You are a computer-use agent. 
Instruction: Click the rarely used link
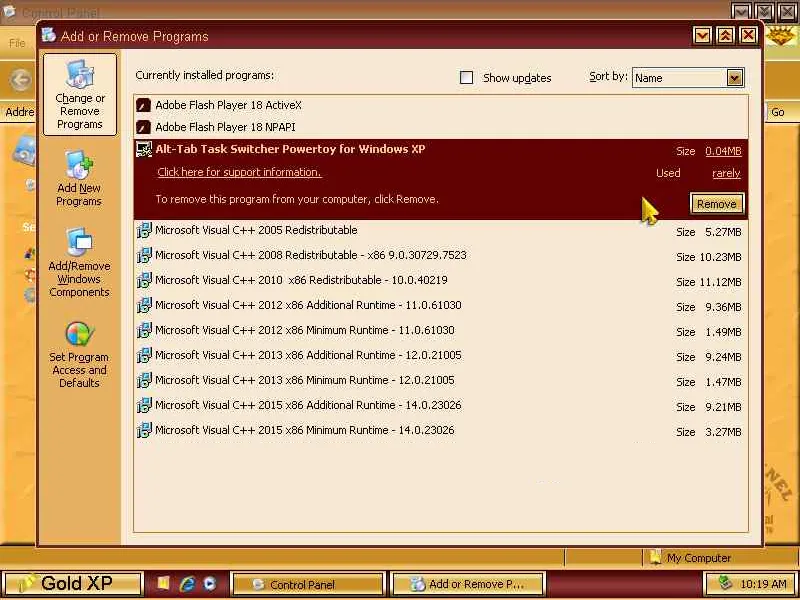726,173
